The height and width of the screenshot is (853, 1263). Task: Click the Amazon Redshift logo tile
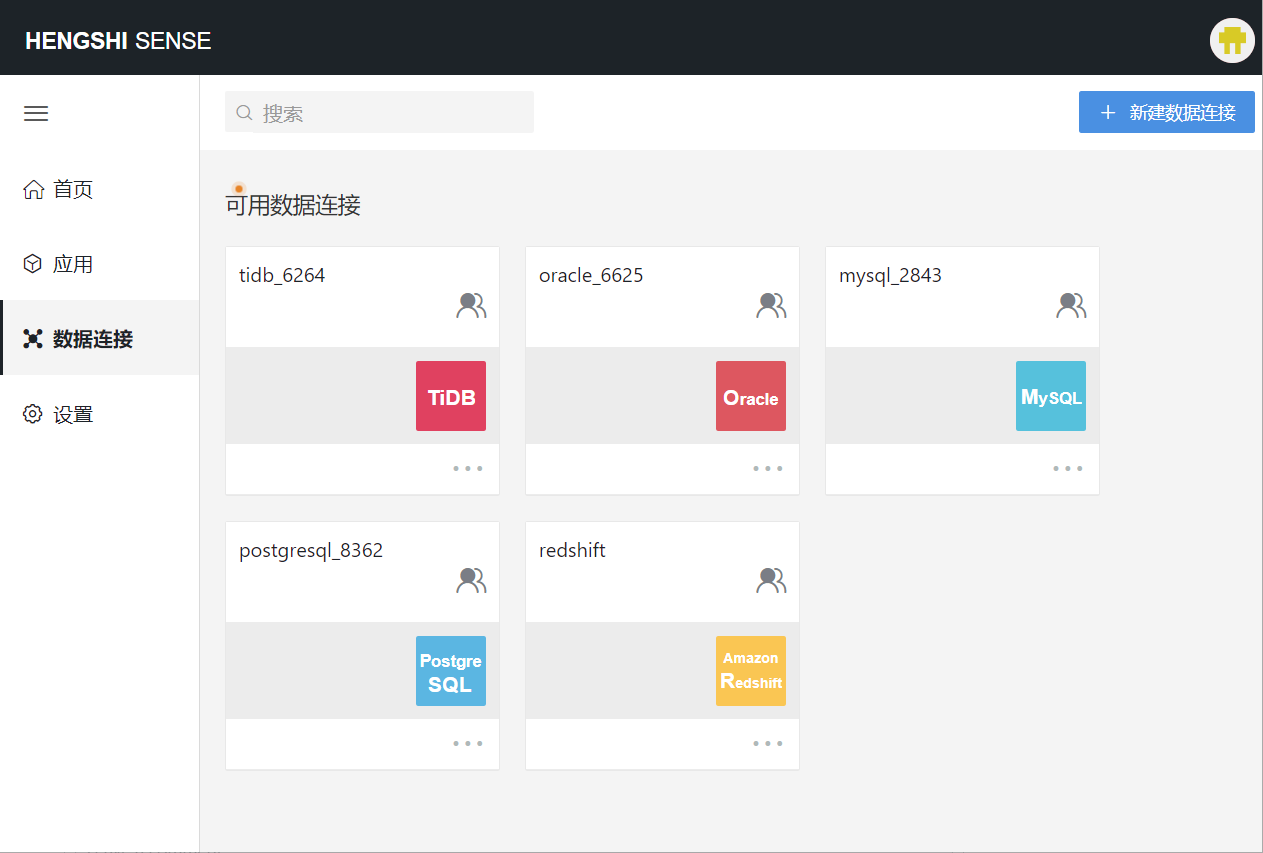[751, 671]
